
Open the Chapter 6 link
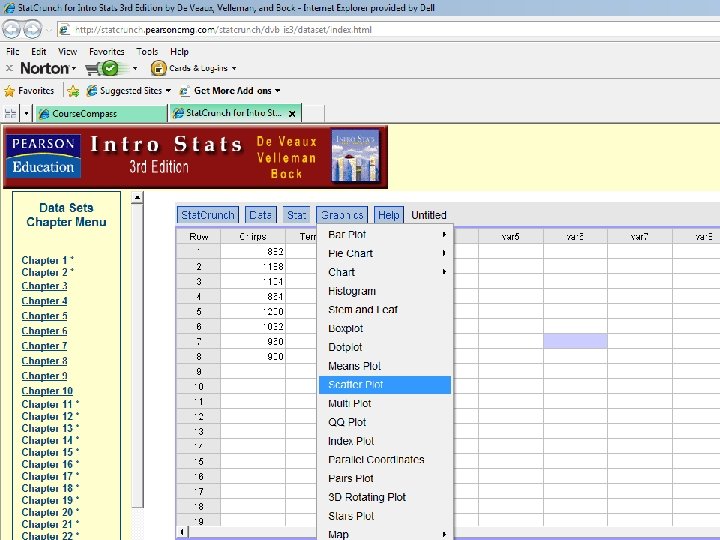tap(45, 331)
